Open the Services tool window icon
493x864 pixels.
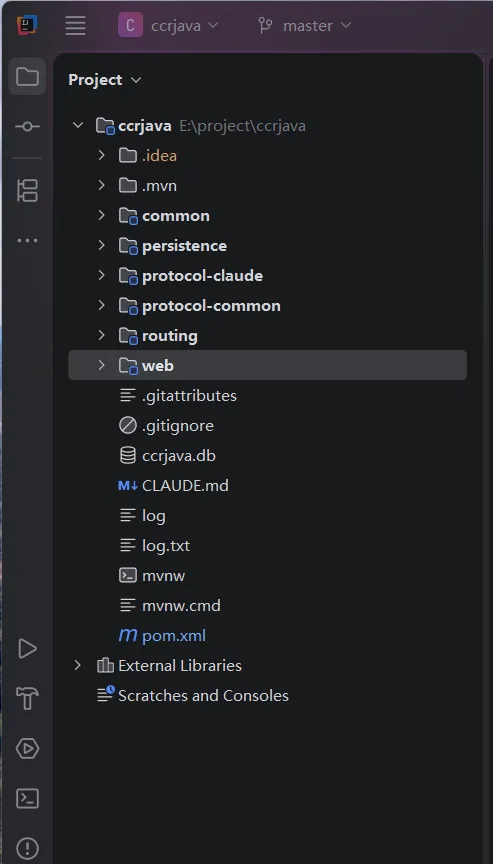pos(27,749)
